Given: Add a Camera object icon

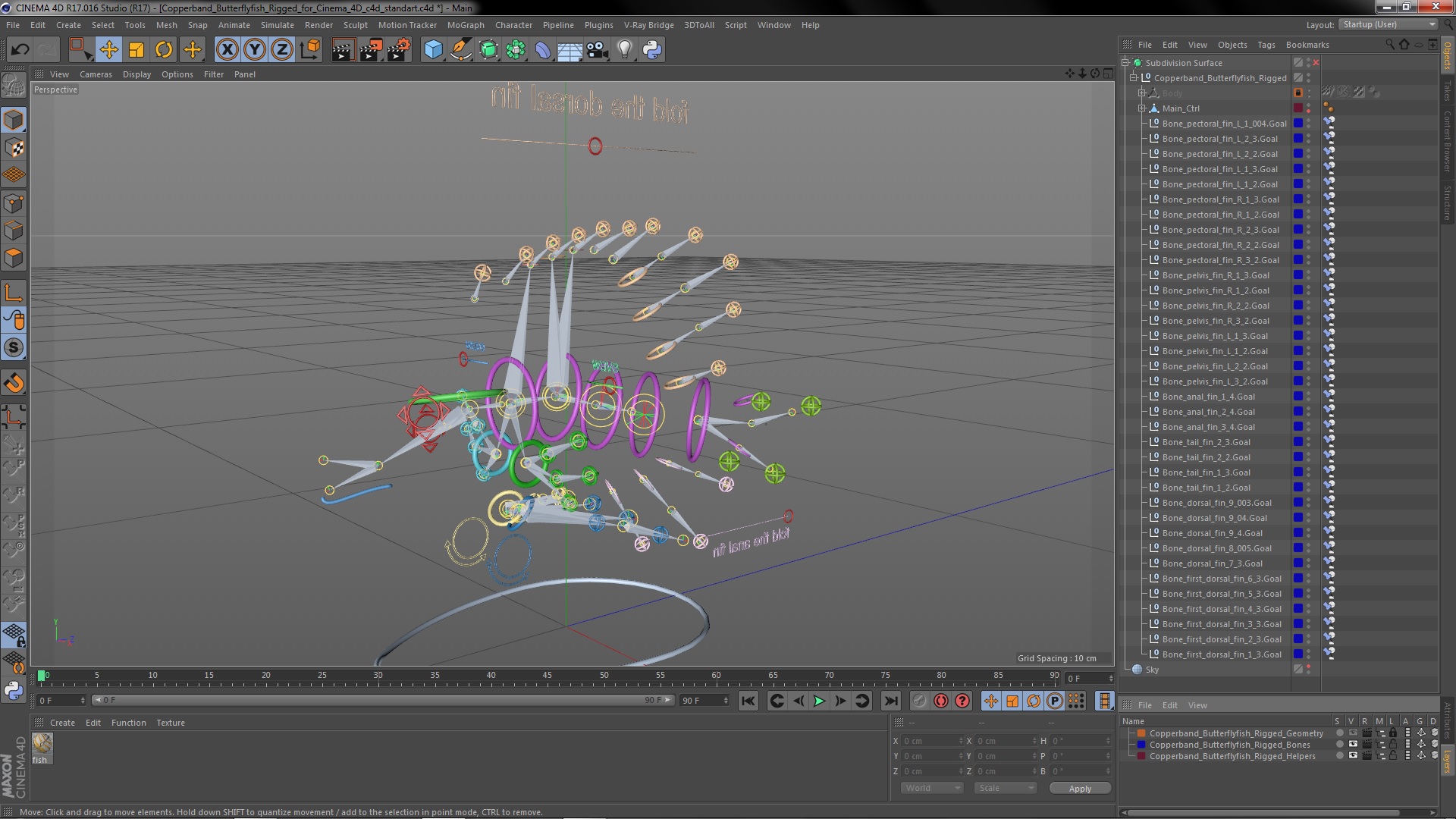Looking at the screenshot, I should pyautogui.click(x=597, y=50).
